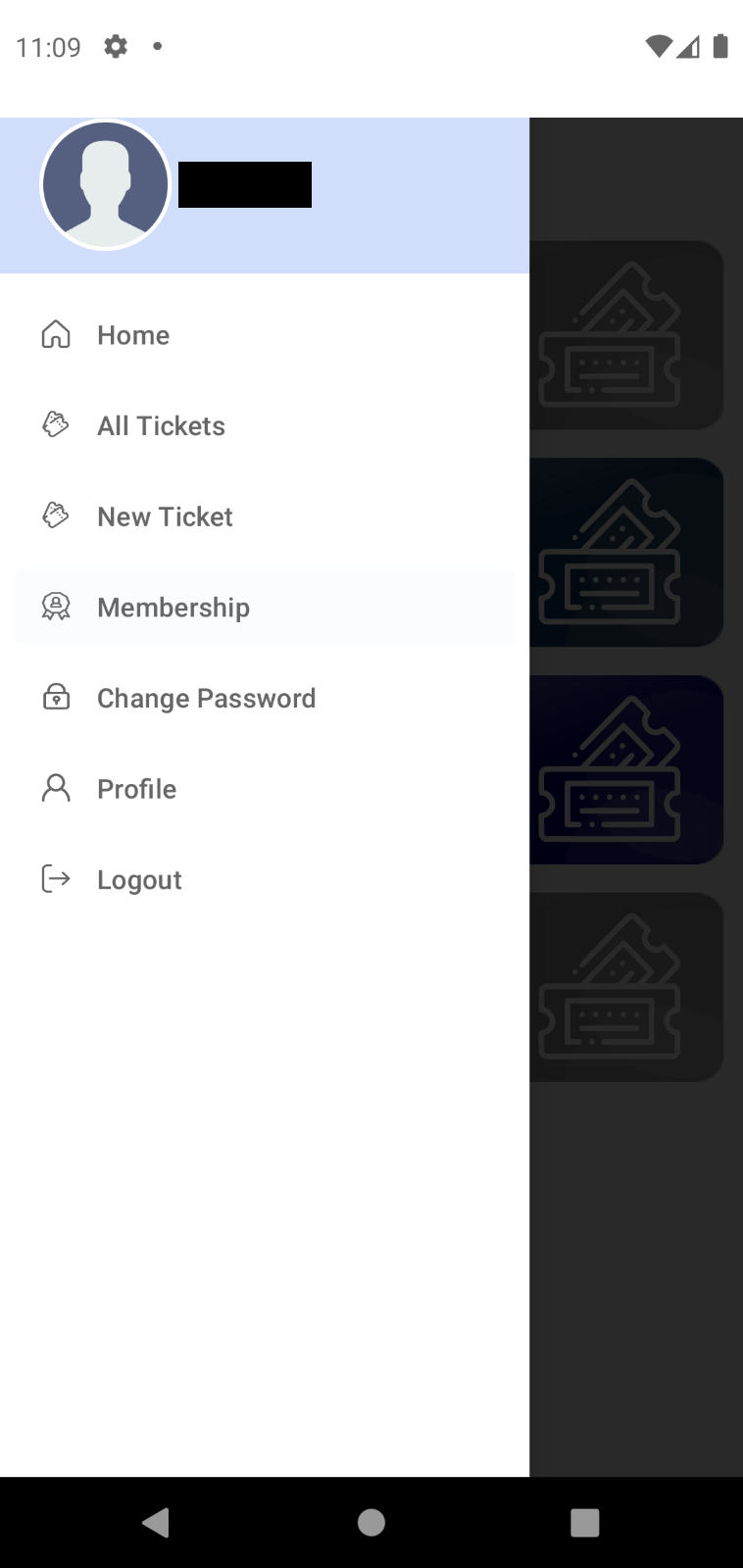Open the Profile text entry
Image resolution: width=743 pixels, height=1568 pixels.
136,789
